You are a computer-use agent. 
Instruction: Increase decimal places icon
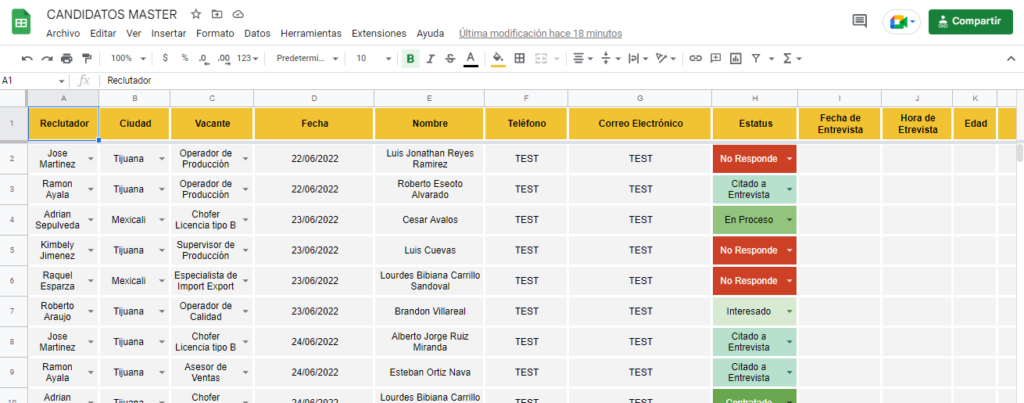click(223, 59)
